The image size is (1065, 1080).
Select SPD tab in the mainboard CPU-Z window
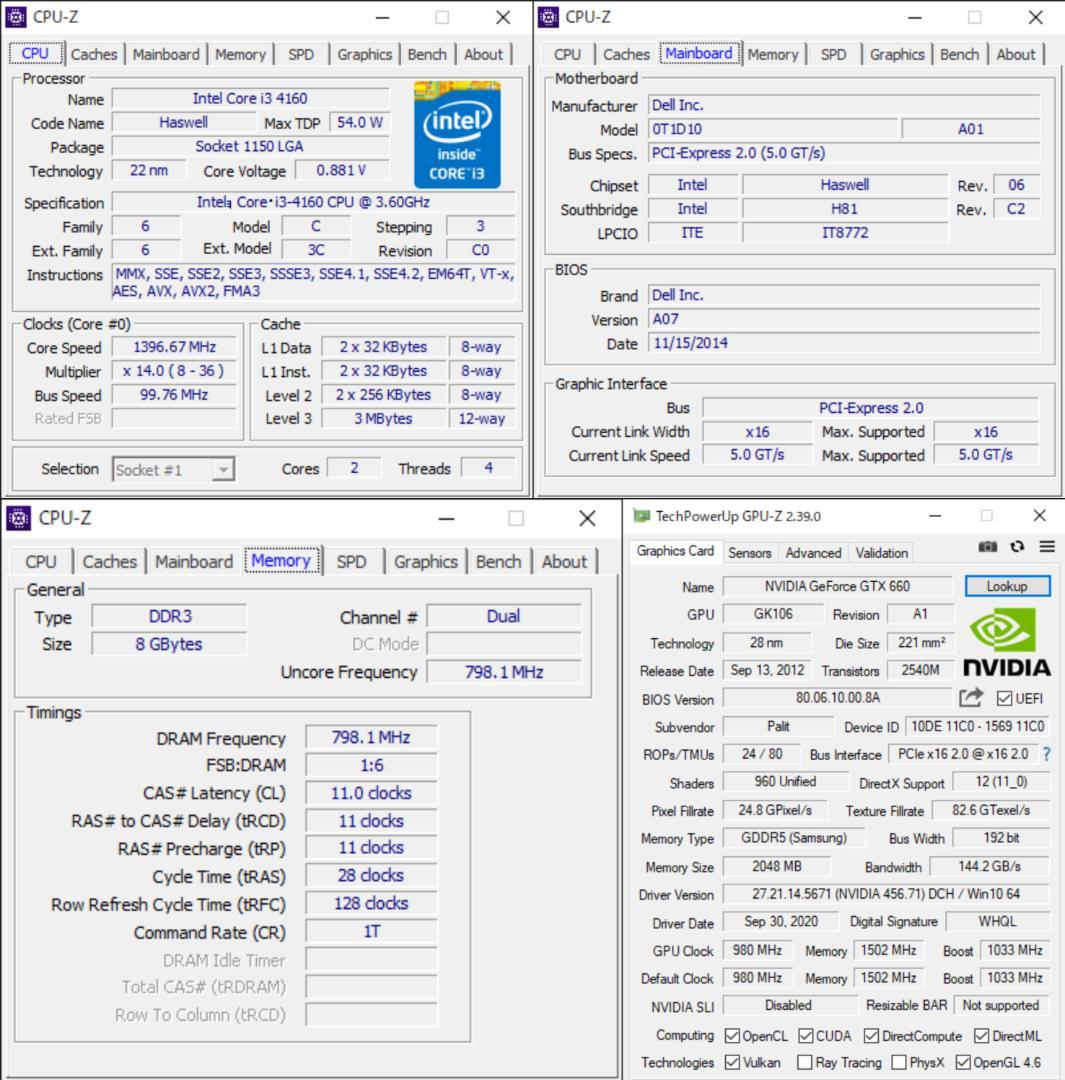tap(834, 54)
